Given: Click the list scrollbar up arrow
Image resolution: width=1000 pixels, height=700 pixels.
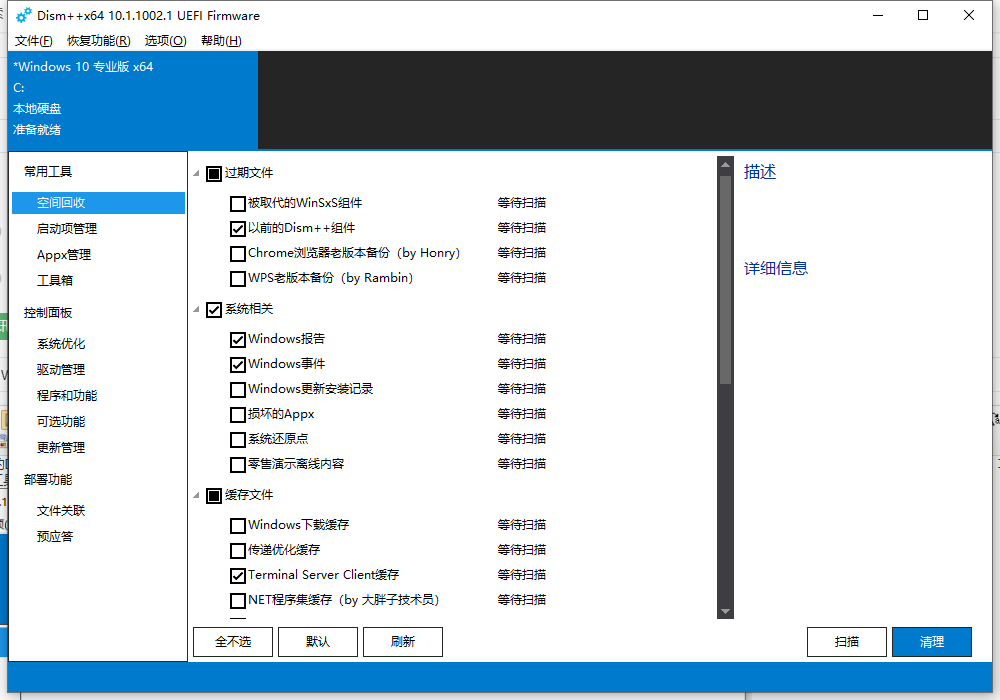Looking at the screenshot, I should point(725,165).
